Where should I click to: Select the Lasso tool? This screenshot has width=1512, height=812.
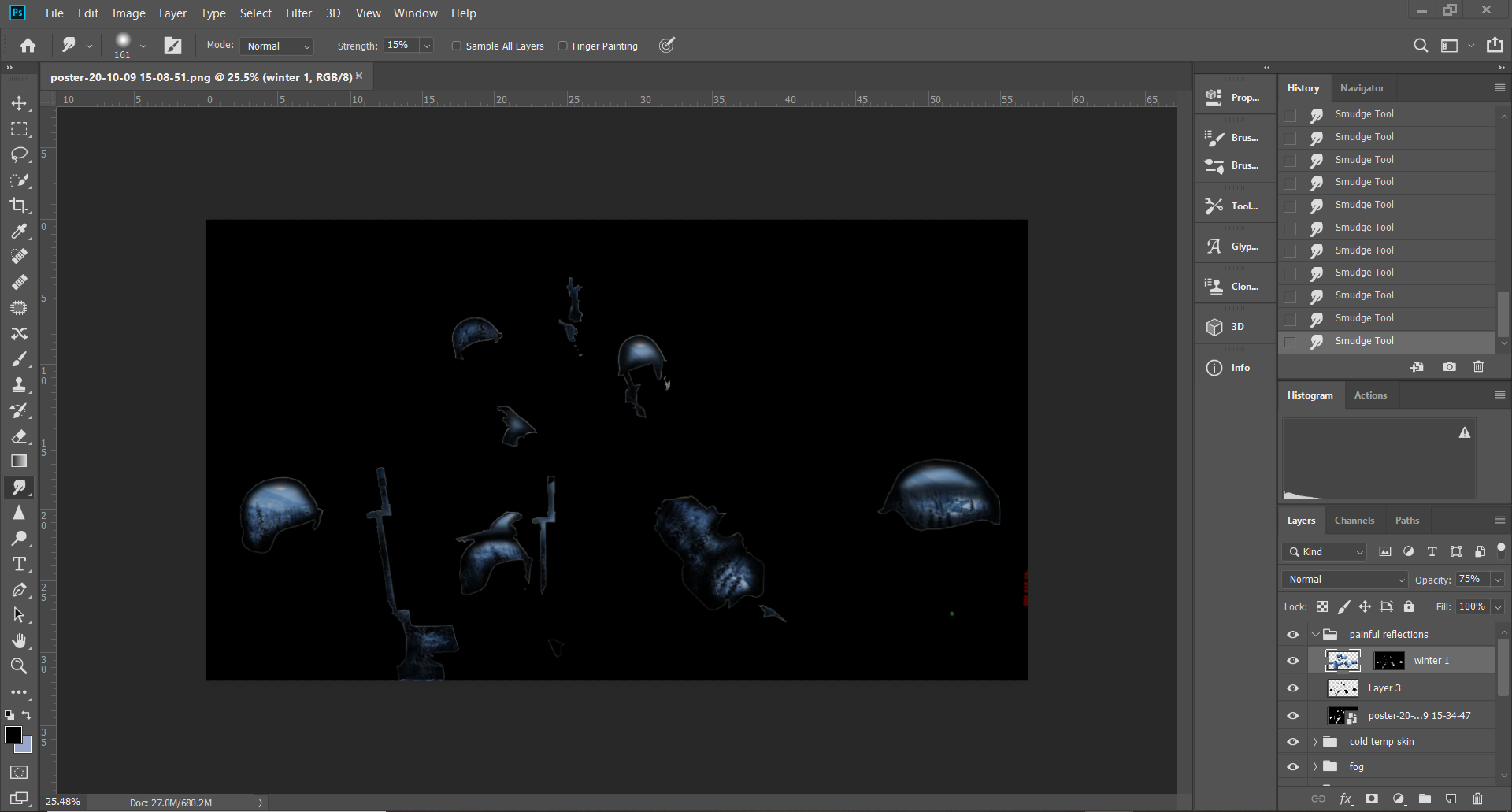20,154
